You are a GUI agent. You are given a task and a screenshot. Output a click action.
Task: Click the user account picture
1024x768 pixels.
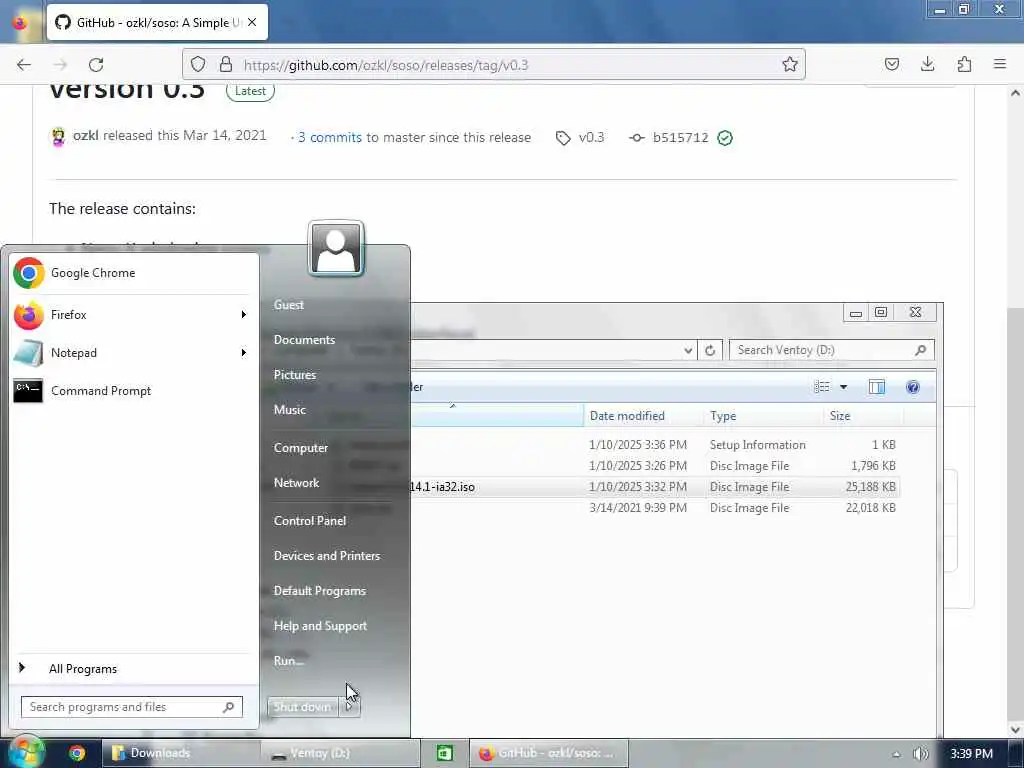point(336,248)
